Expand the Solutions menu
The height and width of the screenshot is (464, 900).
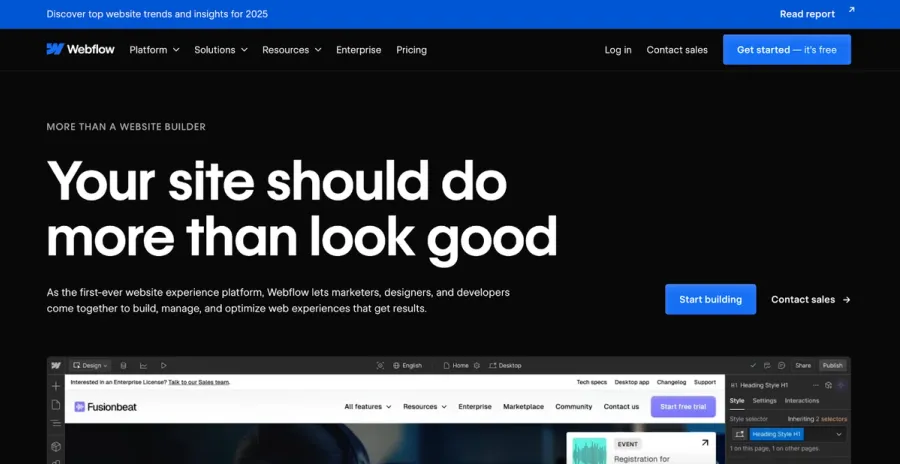[x=221, y=50]
